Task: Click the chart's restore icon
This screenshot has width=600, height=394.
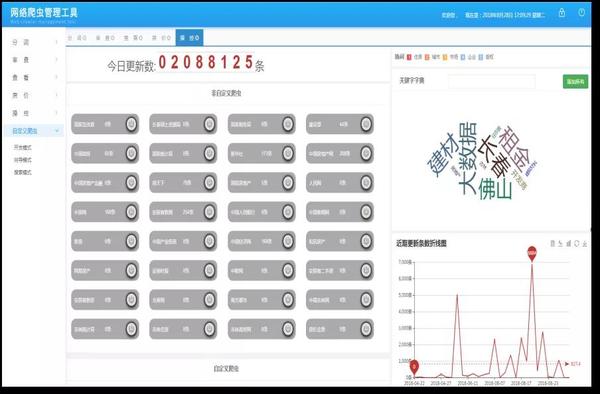Action: [x=576, y=243]
